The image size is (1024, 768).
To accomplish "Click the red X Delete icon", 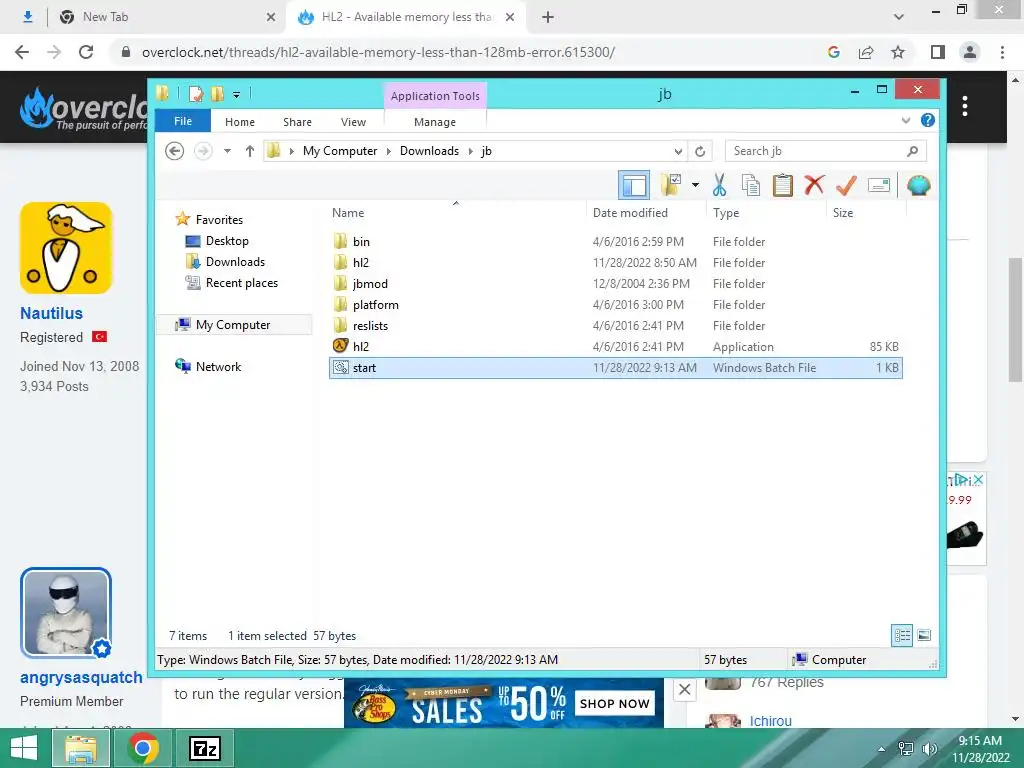I will [814, 185].
